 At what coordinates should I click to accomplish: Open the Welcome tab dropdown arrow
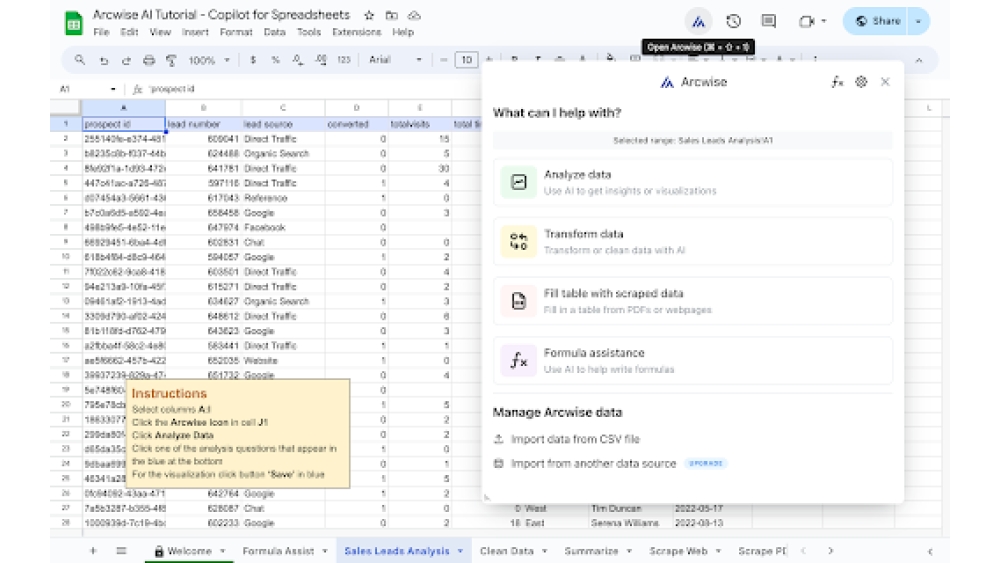223,551
